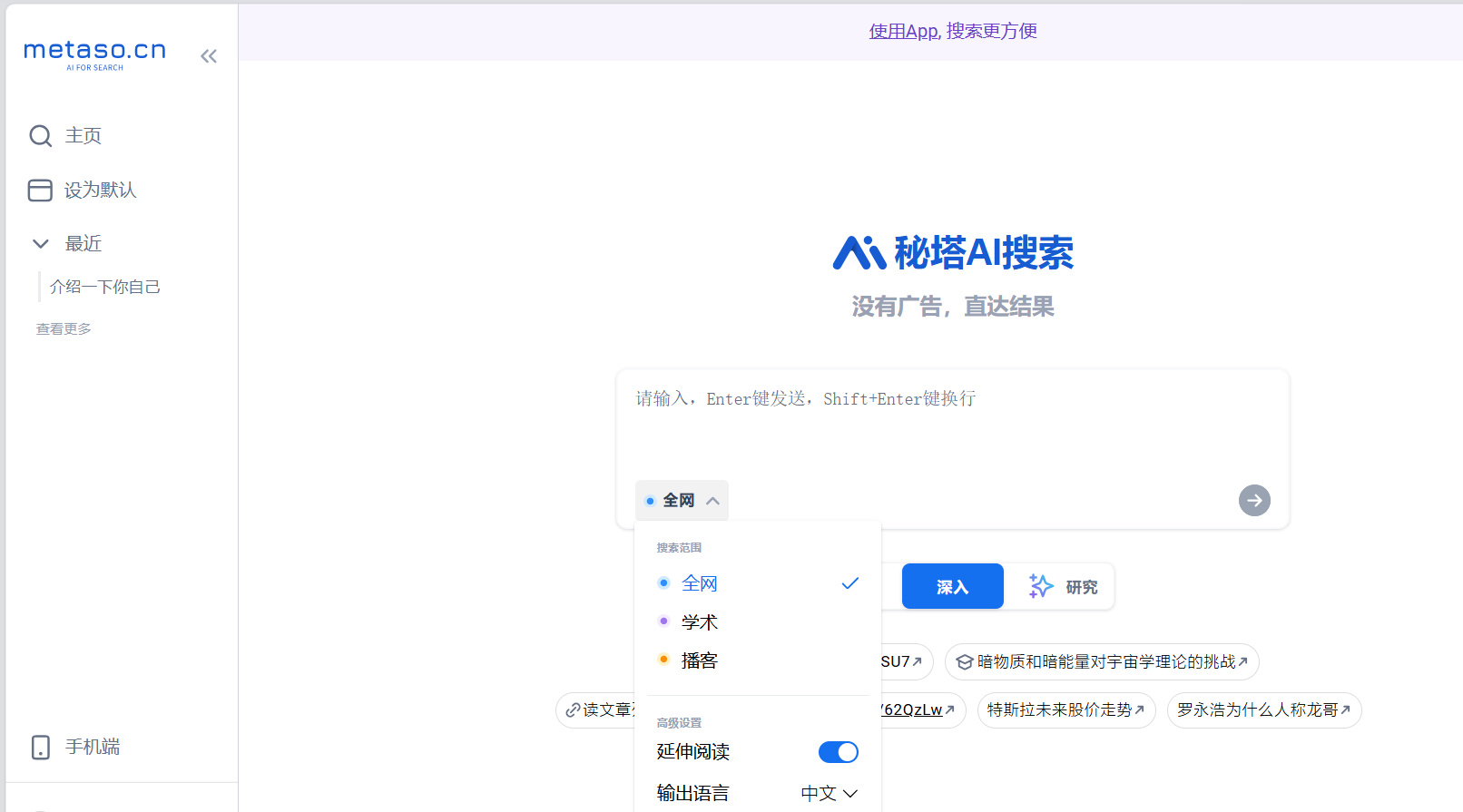Open suggestion 罗永浩为什么人称龙哥
The width and height of the screenshot is (1463, 812).
tap(1263, 709)
